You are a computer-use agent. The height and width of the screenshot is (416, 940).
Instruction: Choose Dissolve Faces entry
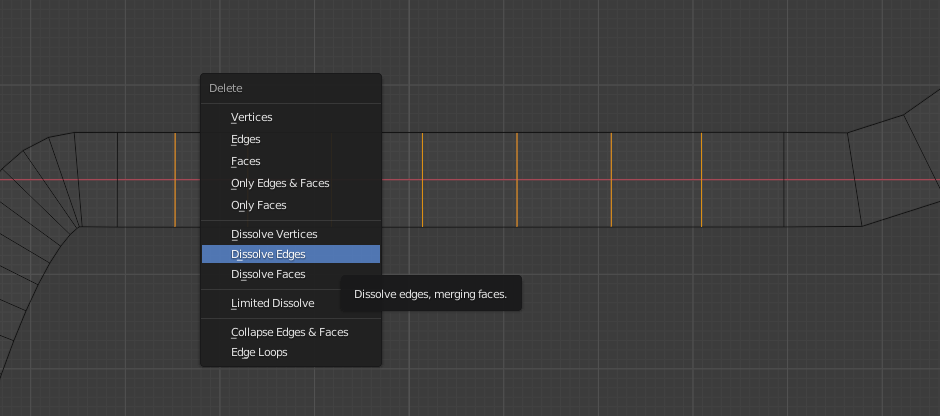coord(291,274)
